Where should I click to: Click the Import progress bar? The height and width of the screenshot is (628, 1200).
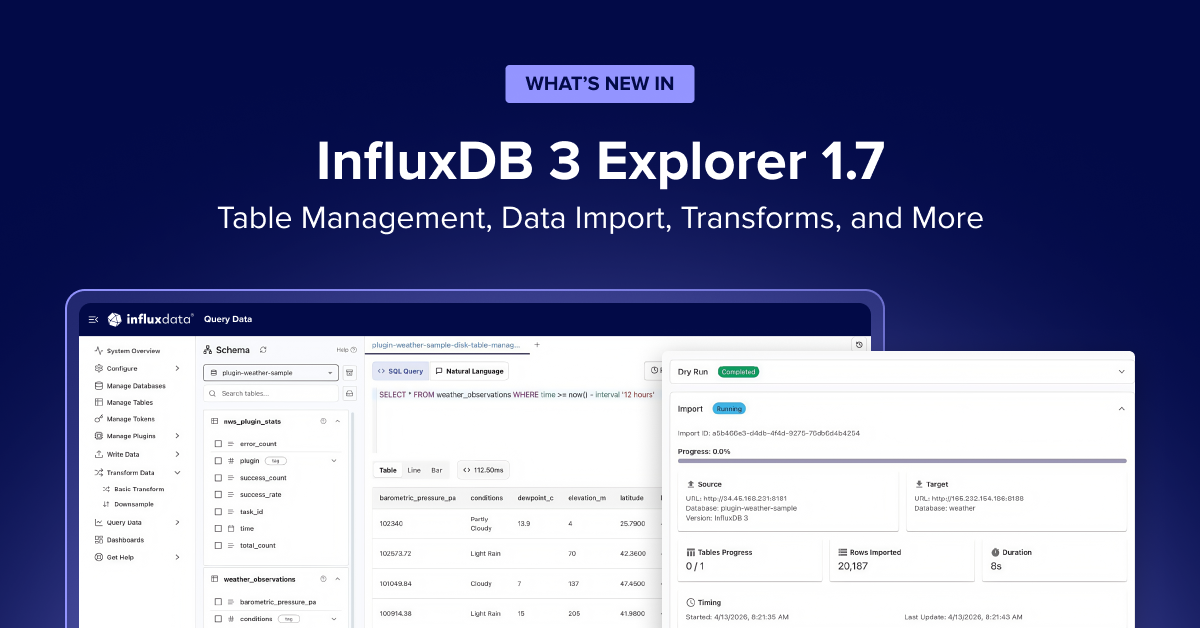click(x=901, y=461)
